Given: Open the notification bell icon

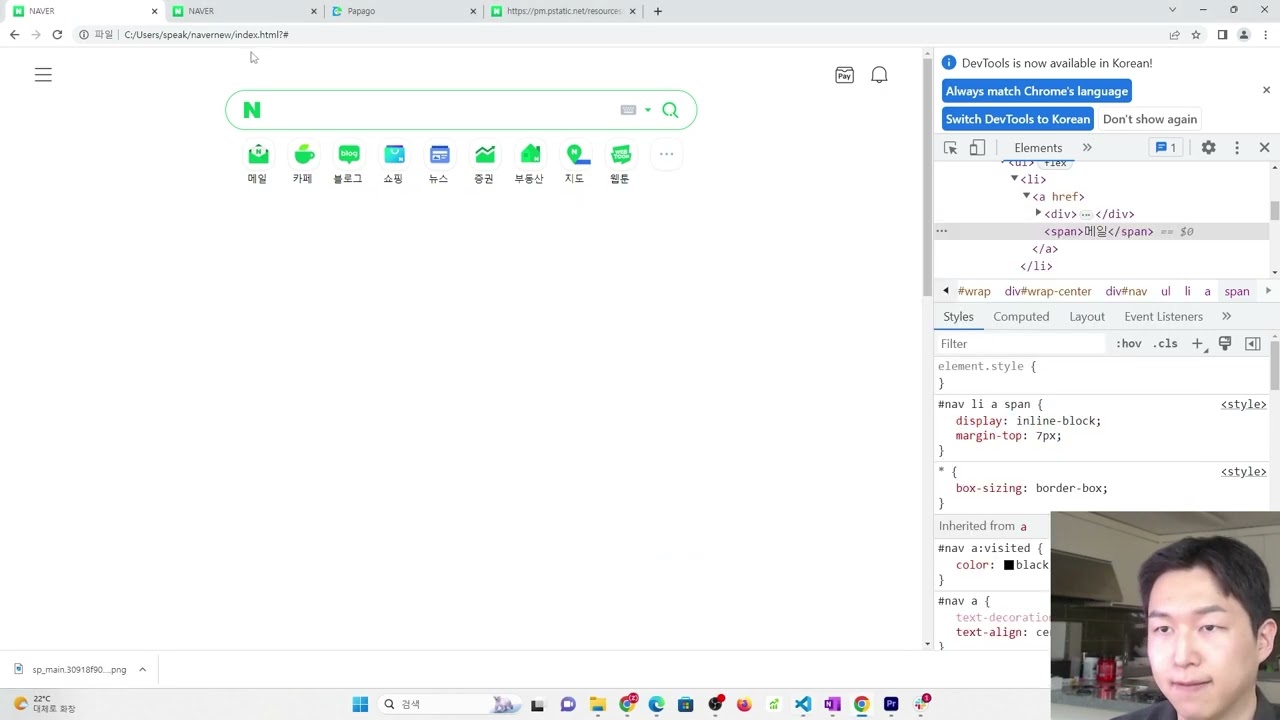Looking at the screenshot, I should pyautogui.click(x=879, y=75).
